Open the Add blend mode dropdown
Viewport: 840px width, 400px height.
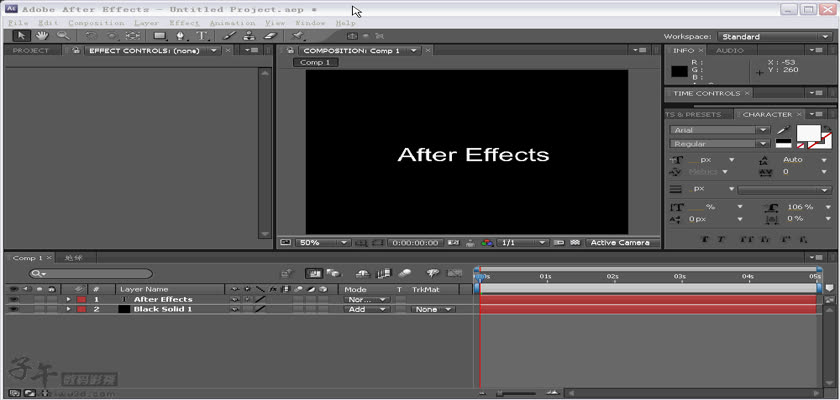[366, 309]
